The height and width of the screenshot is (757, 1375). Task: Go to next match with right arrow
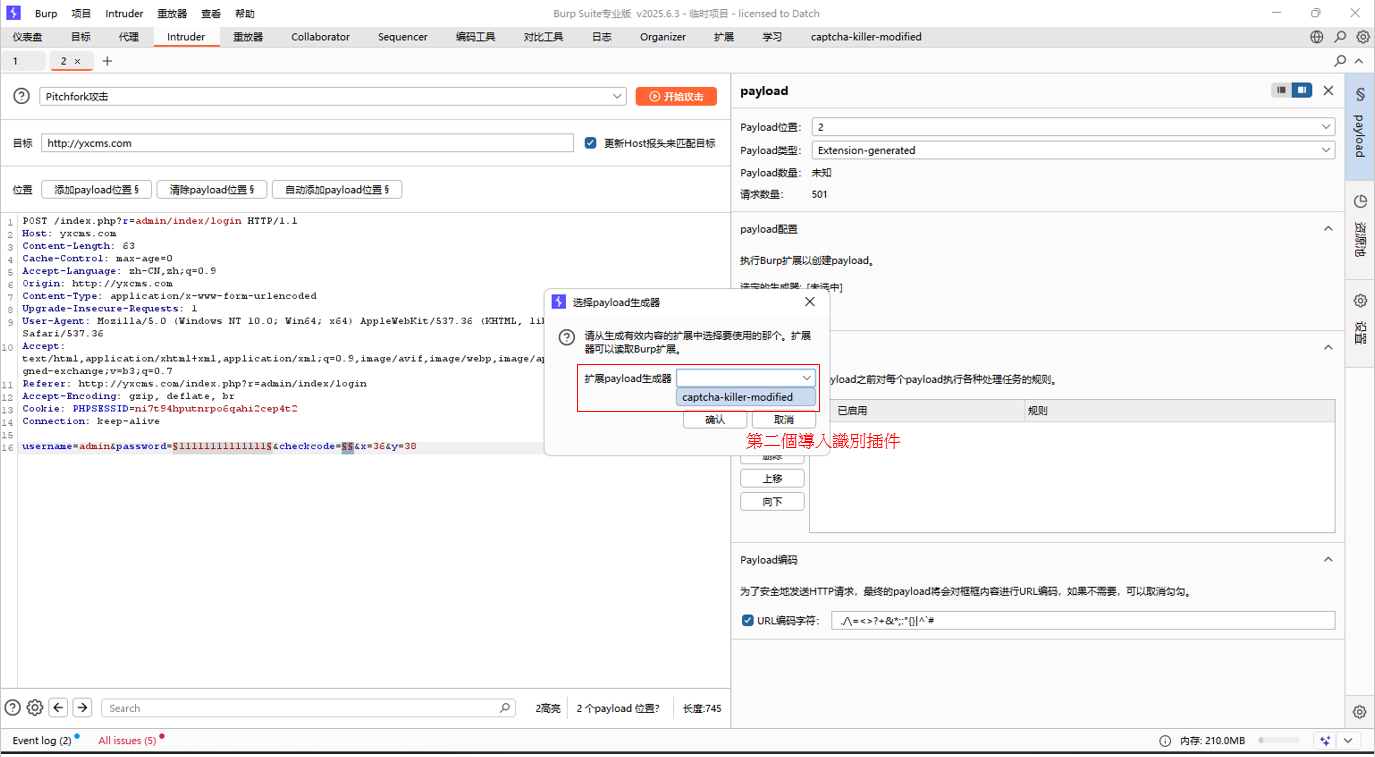click(83, 708)
